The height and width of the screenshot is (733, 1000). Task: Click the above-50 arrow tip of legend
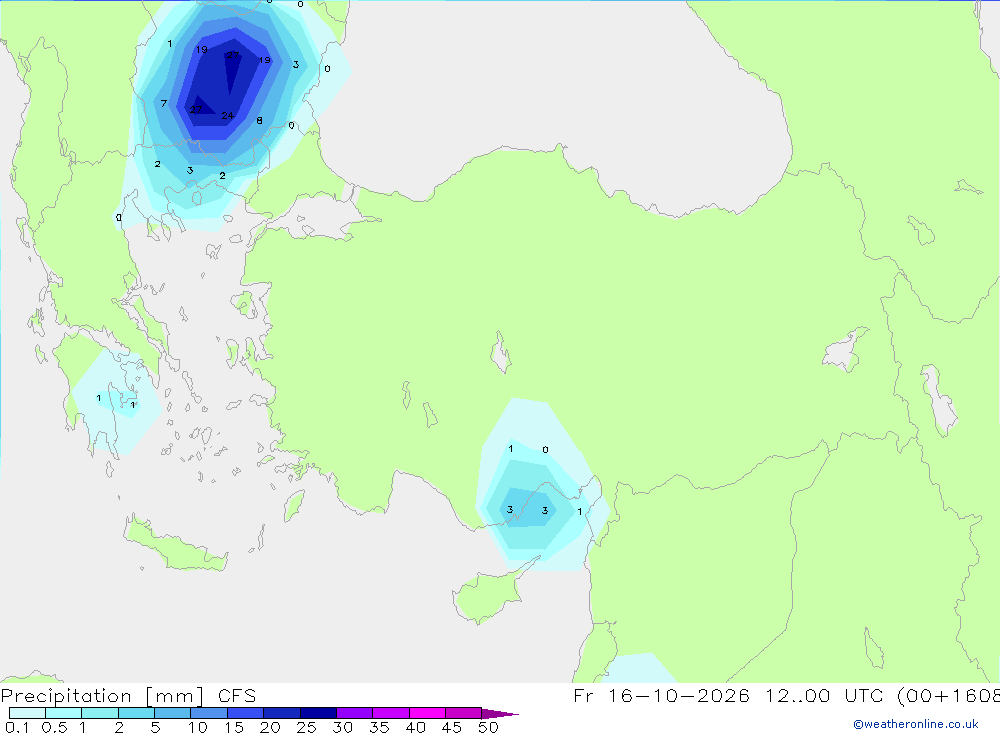click(x=499, y=713)
